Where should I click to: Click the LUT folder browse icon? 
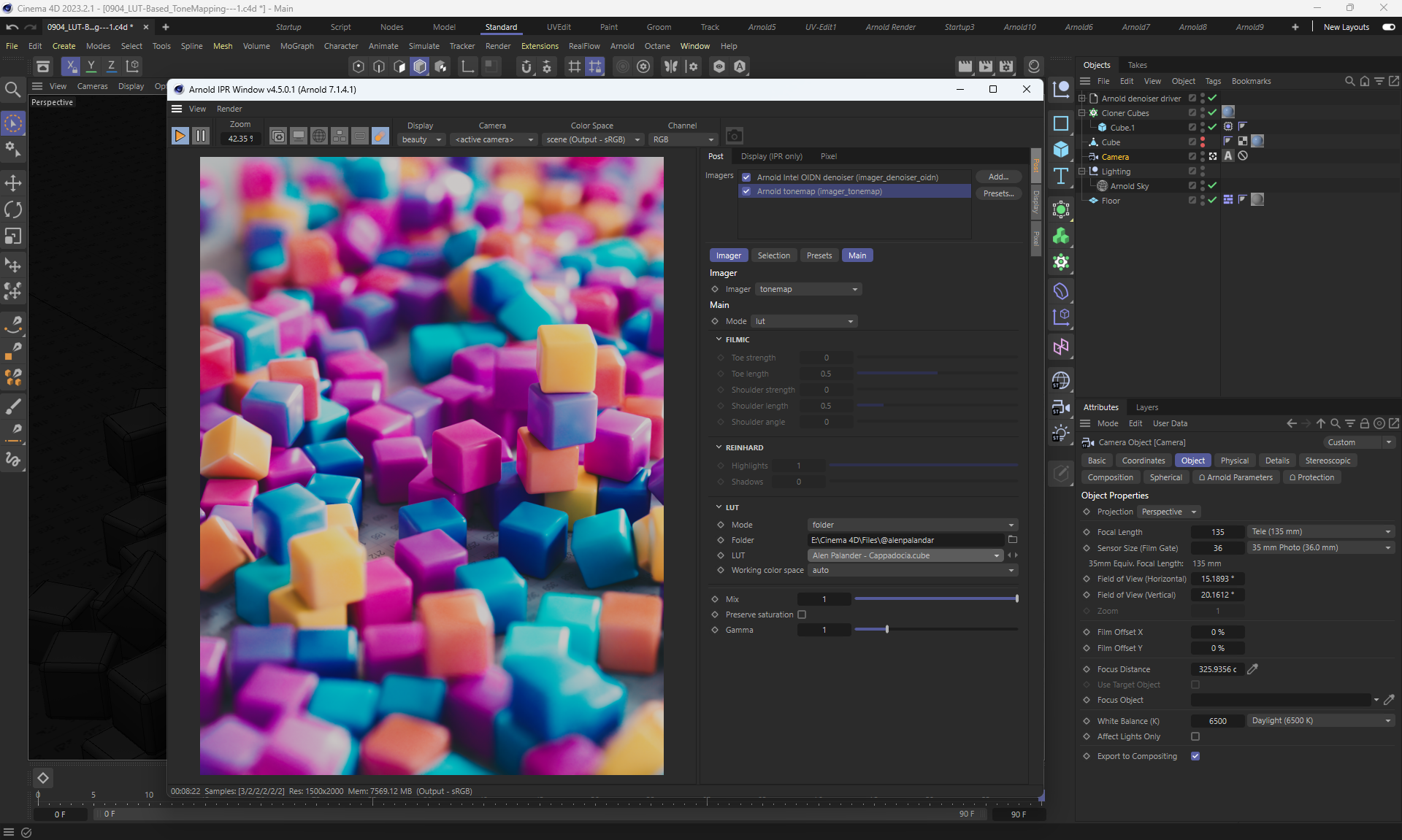pos(1012,540)
